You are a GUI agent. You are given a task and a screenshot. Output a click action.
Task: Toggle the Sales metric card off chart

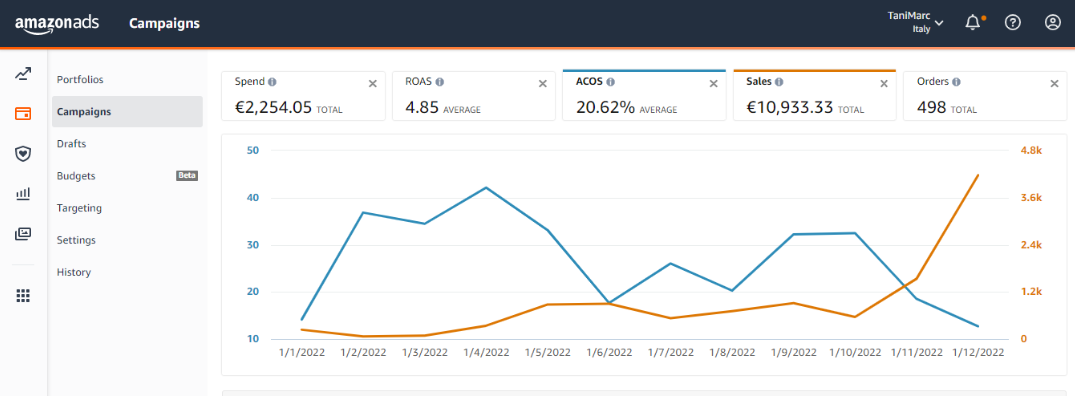tap(814, 95)
